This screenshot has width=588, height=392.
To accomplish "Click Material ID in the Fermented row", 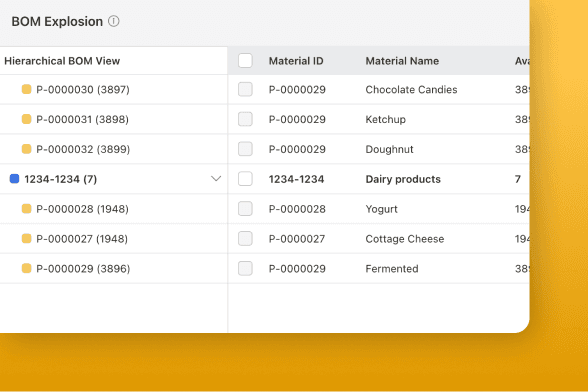I will [x=297, y=269].
